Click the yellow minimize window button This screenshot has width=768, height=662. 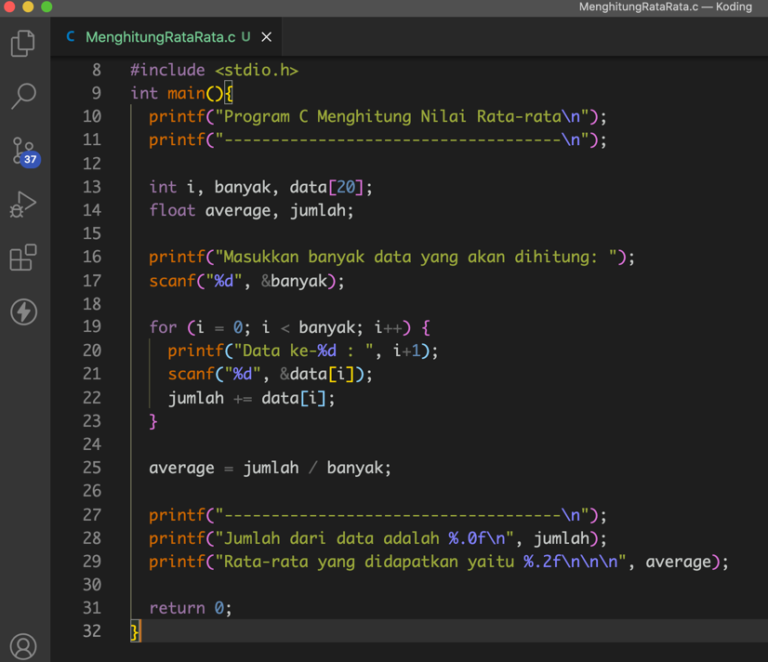[x=27, y=7]
